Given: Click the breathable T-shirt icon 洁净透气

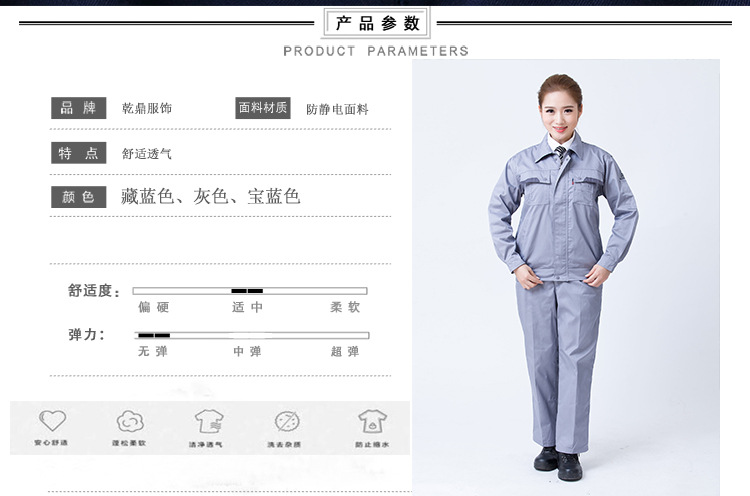Looking at the screenshot, I should [209, 422].
